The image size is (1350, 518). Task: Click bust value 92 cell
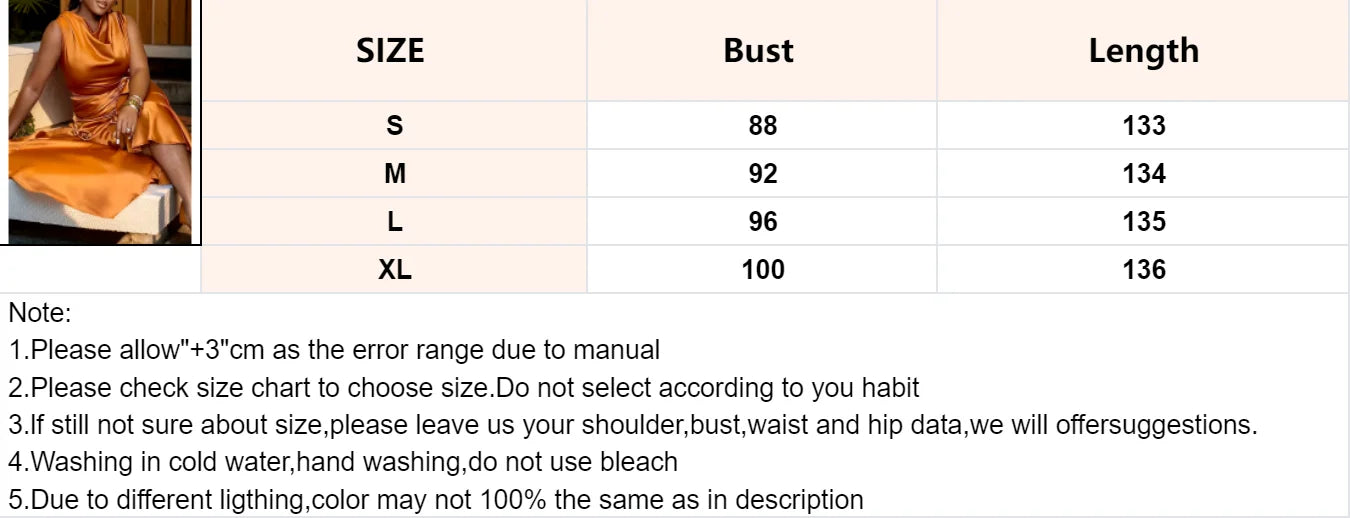coord(762,173)
